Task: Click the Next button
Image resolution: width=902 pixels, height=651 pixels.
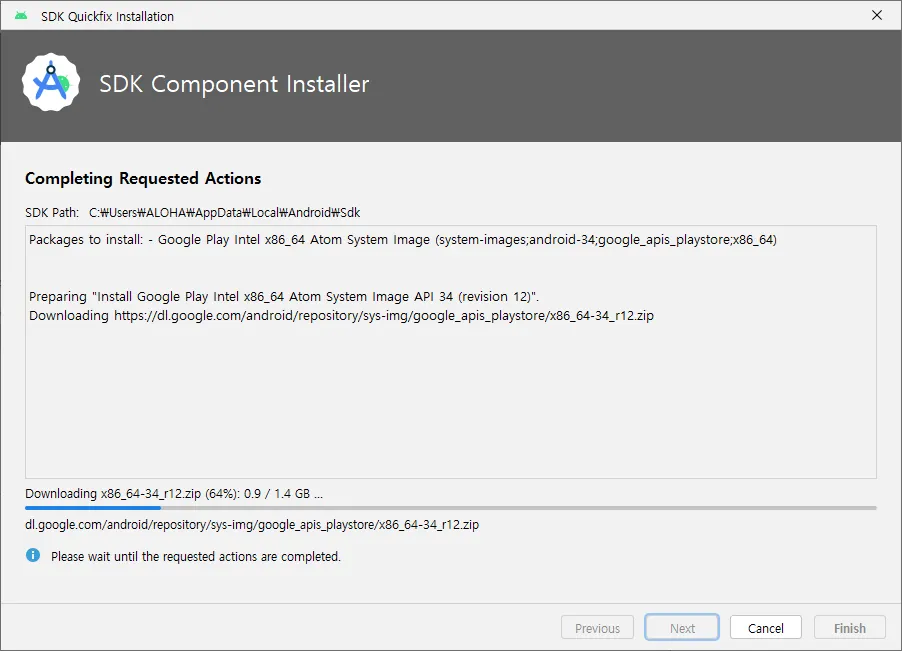Action: [x=682, y=628]
